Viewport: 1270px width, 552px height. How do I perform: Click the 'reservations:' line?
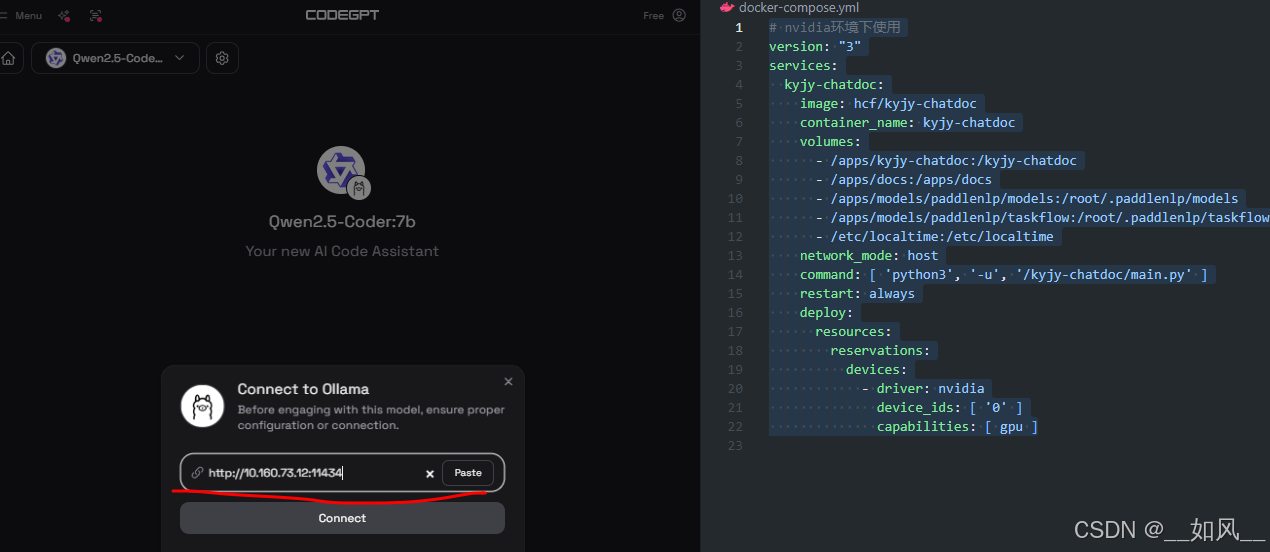click(x=880, y=350)
